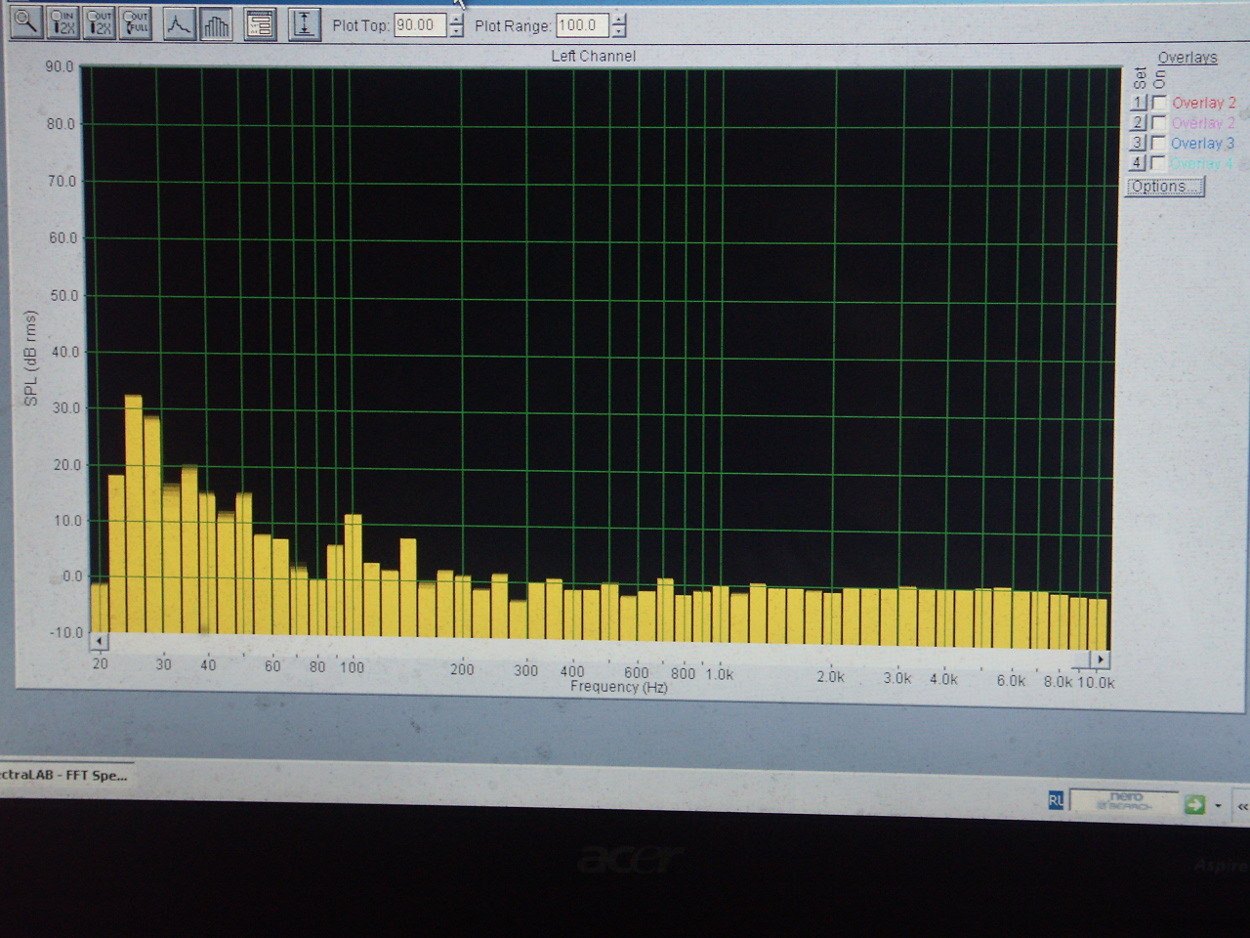Decrease the Plot Range value

tap(620, 33)
